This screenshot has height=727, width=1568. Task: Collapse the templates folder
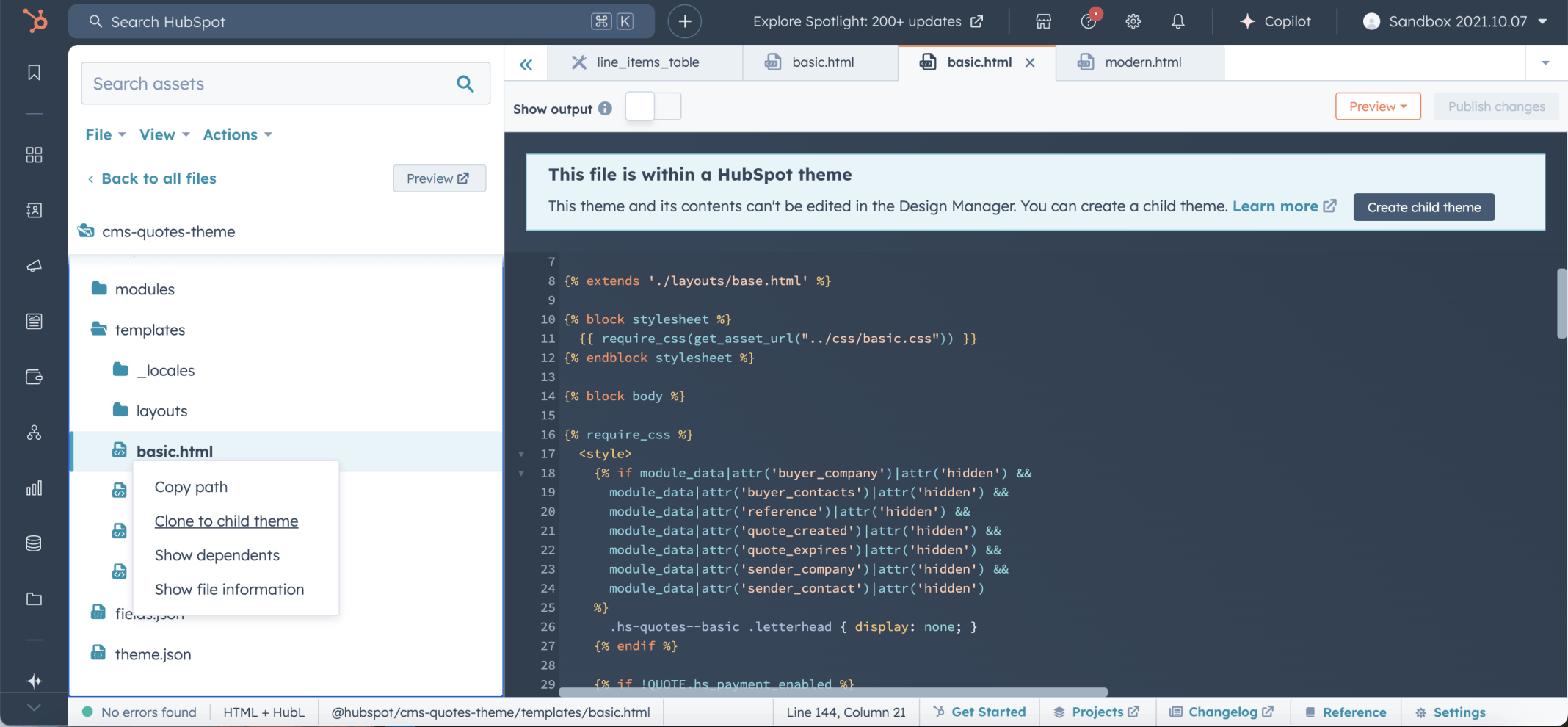(x=138, y=330)
